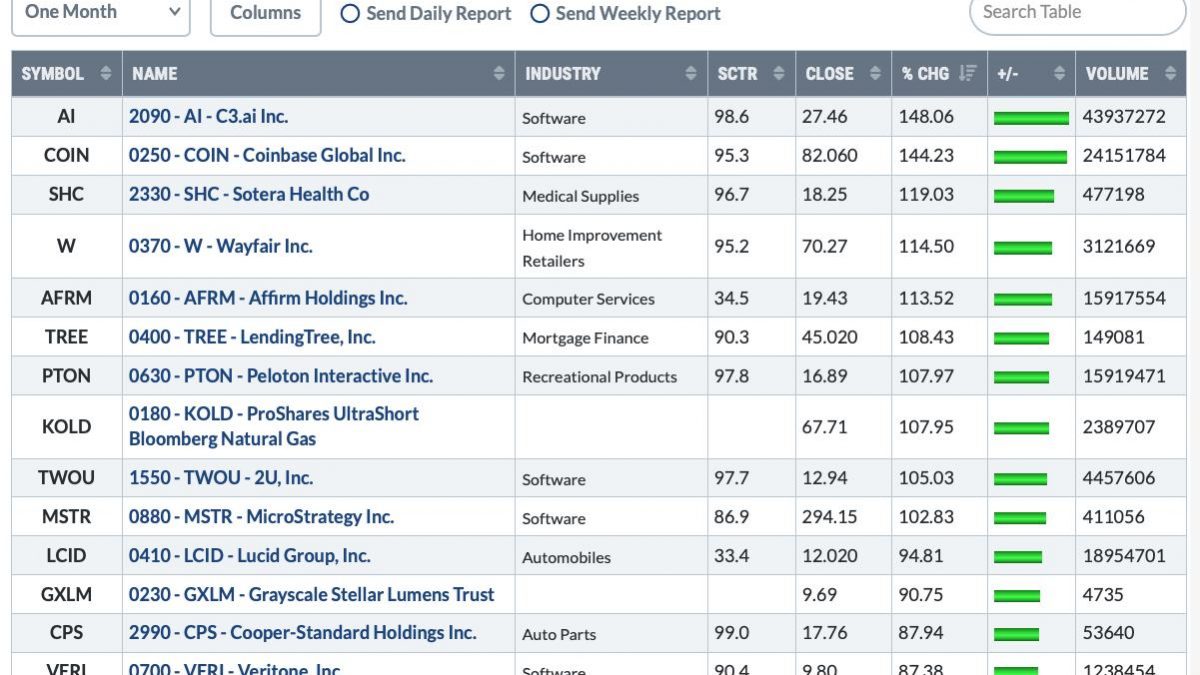
Task: Click the SCTR value 98.6
Action: click(x=731, y=116)
